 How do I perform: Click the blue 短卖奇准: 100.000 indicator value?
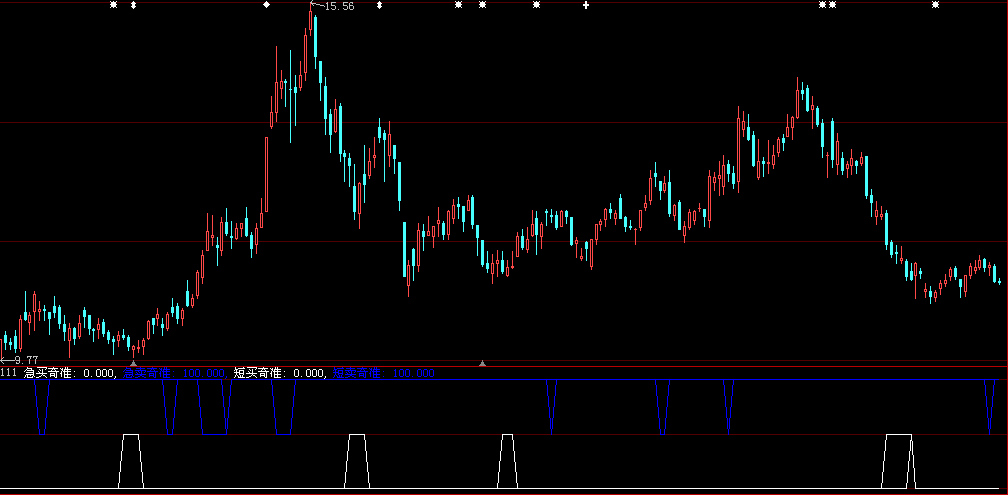[383, 373]
